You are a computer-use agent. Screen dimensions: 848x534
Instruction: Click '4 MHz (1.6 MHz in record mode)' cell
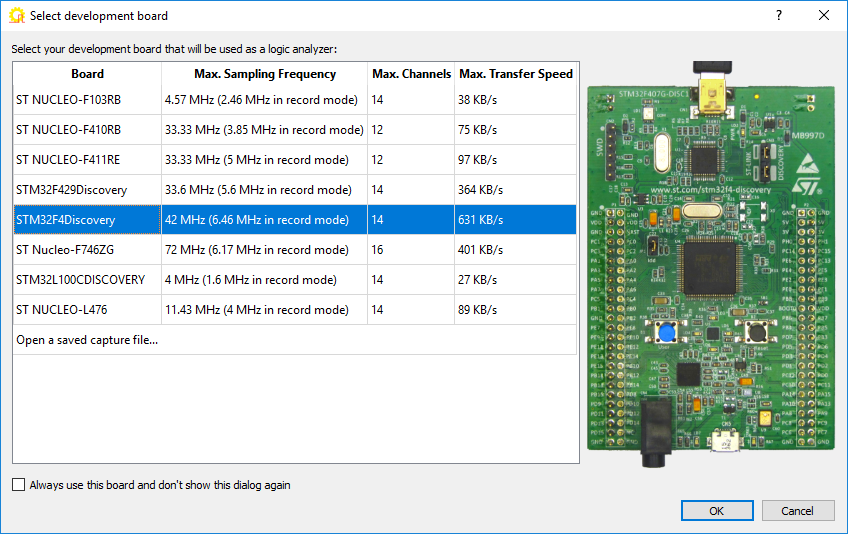[264, 280]
